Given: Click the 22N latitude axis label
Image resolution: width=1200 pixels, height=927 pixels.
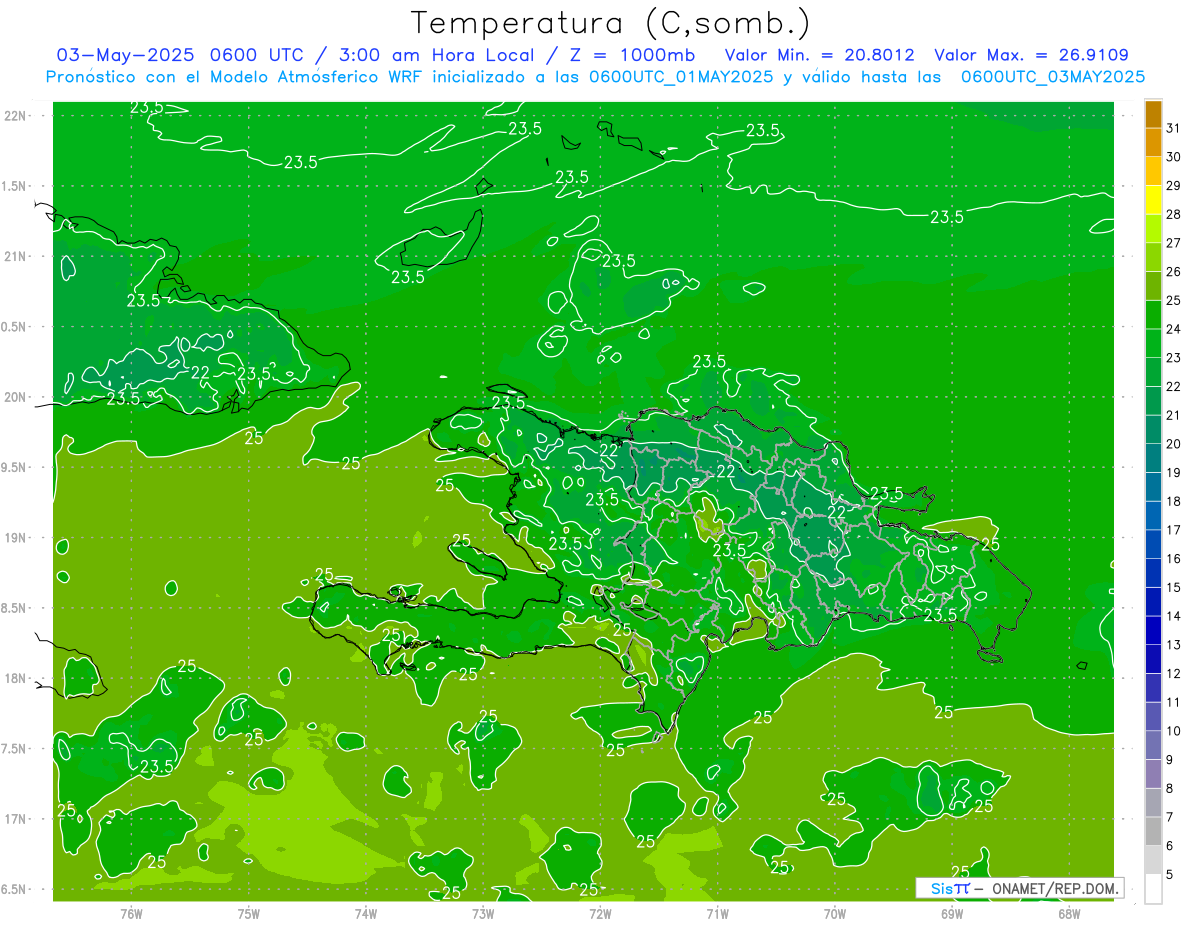Looking at the screenshot, I should coord(17,116).
